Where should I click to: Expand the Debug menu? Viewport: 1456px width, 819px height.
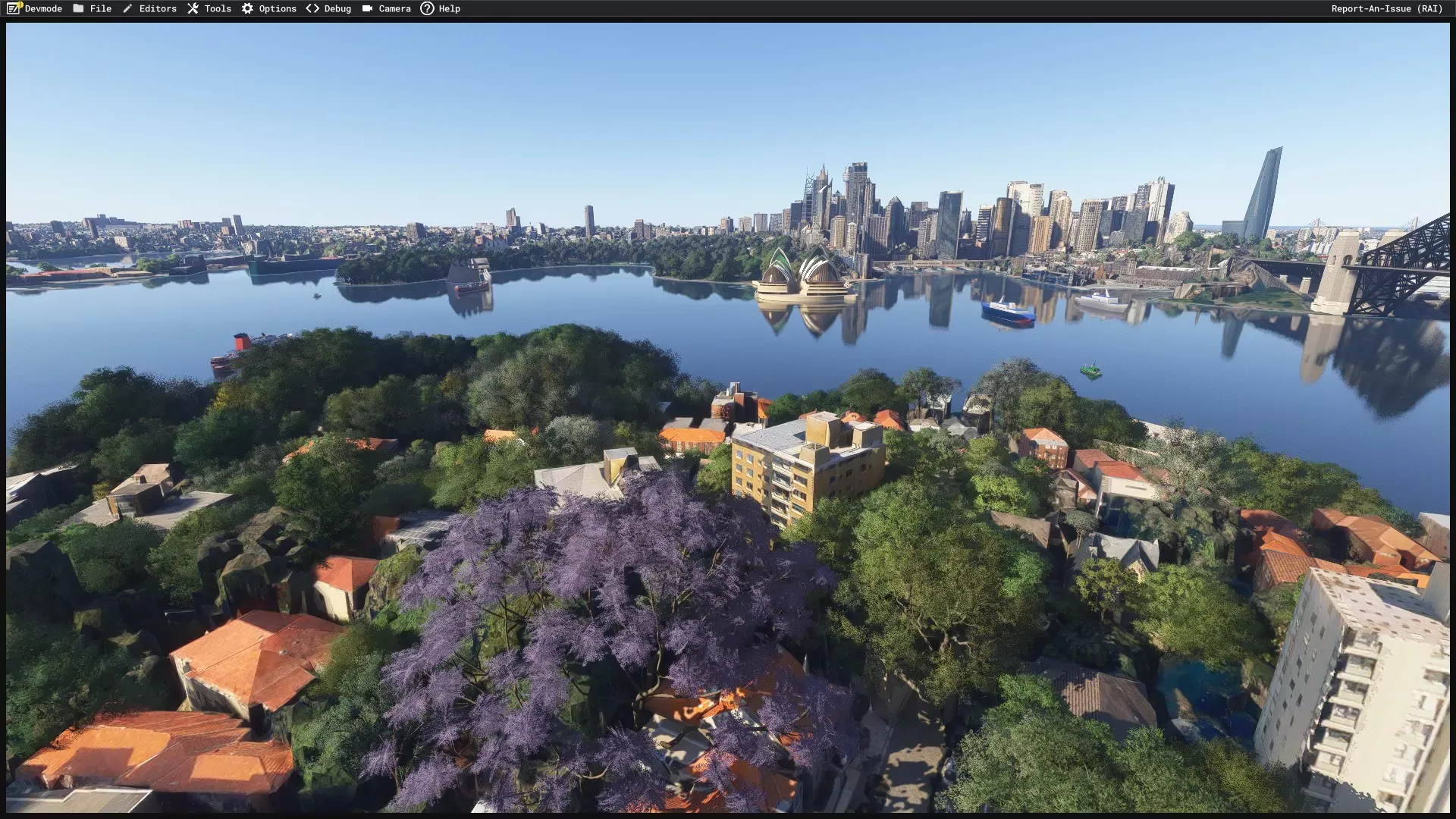[337, 8]
